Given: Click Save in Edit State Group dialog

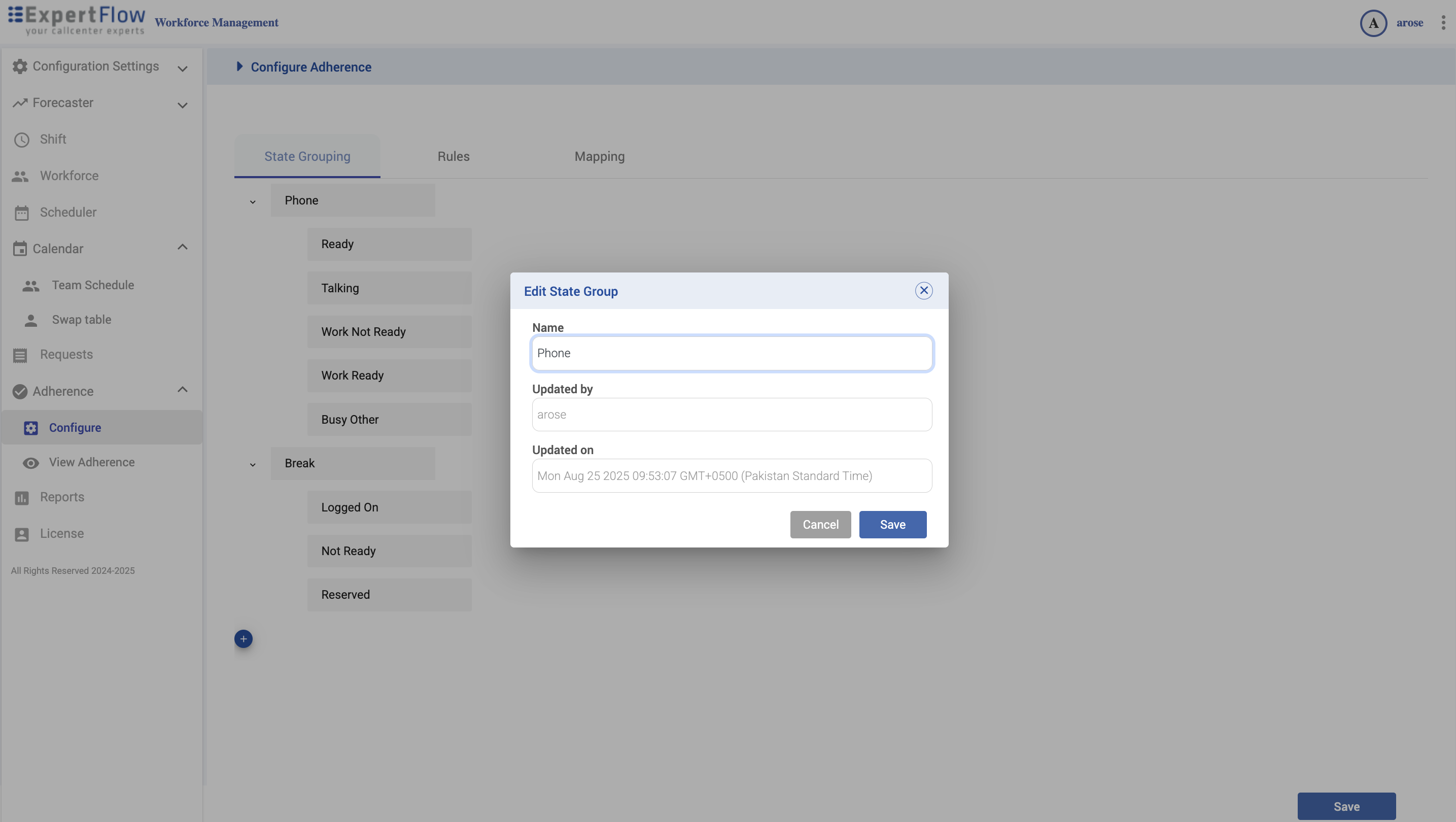Looking at the screenshot, I should coord(892,525).
